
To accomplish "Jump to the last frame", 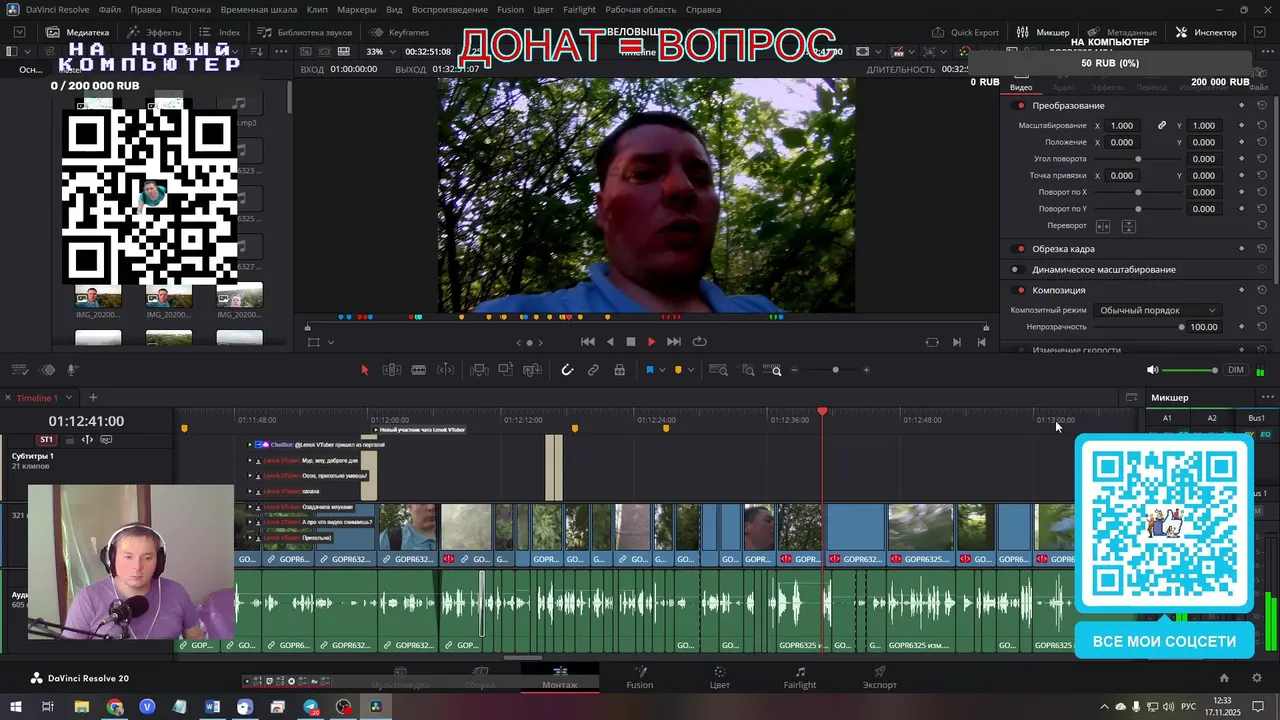I will (x=674, y=342).
